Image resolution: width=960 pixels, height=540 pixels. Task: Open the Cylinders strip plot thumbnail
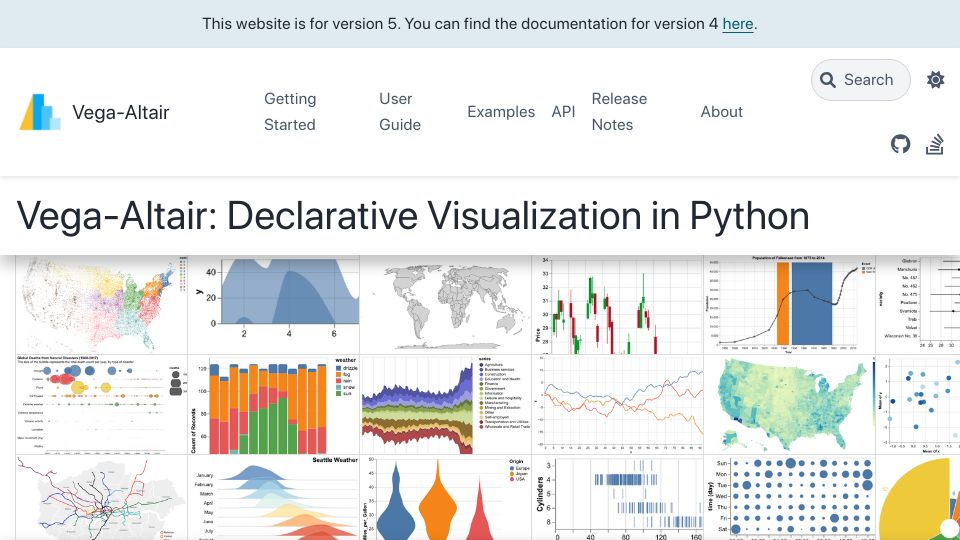618,497
